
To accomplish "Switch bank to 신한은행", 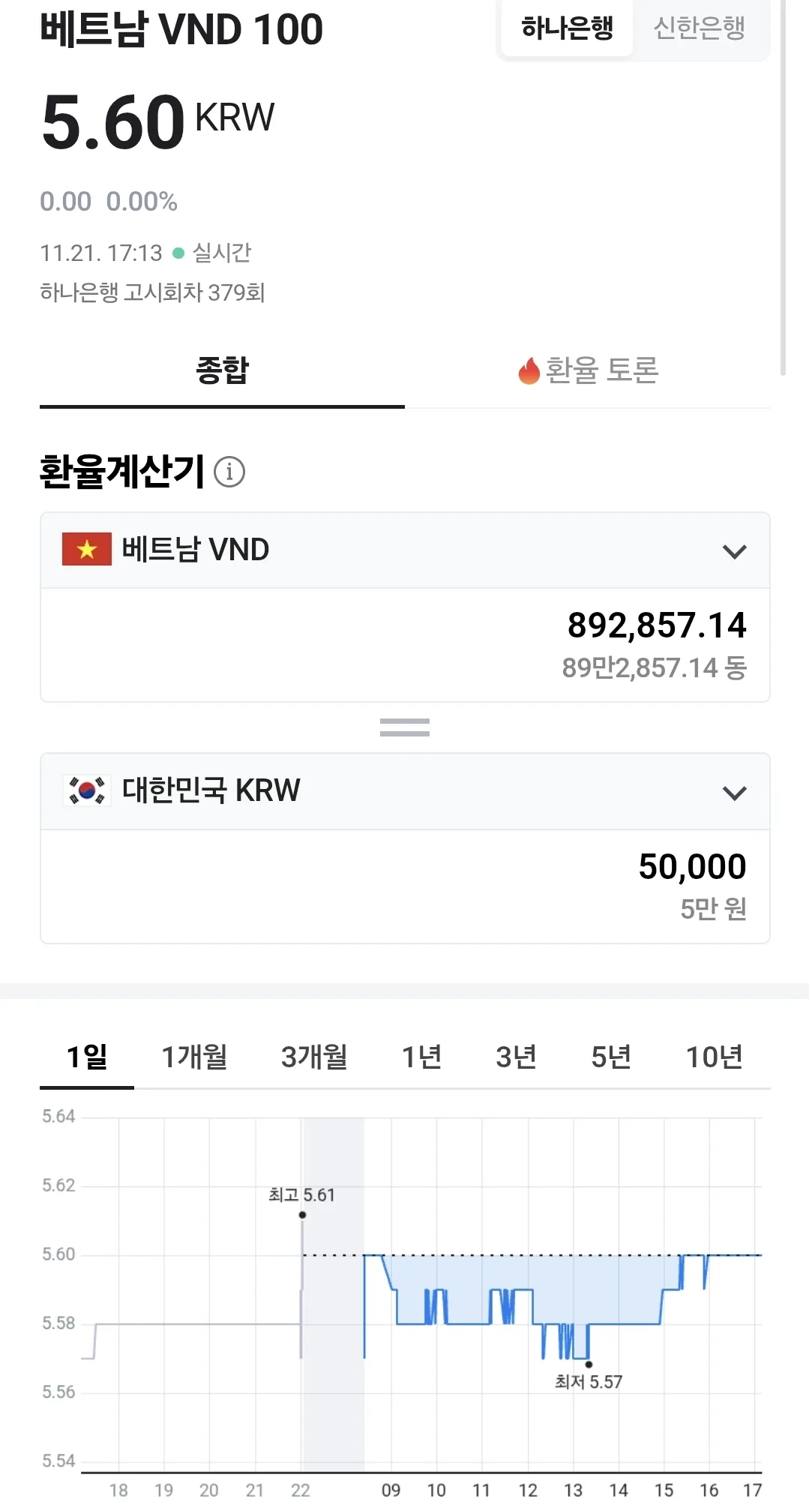I will point(700,28).
